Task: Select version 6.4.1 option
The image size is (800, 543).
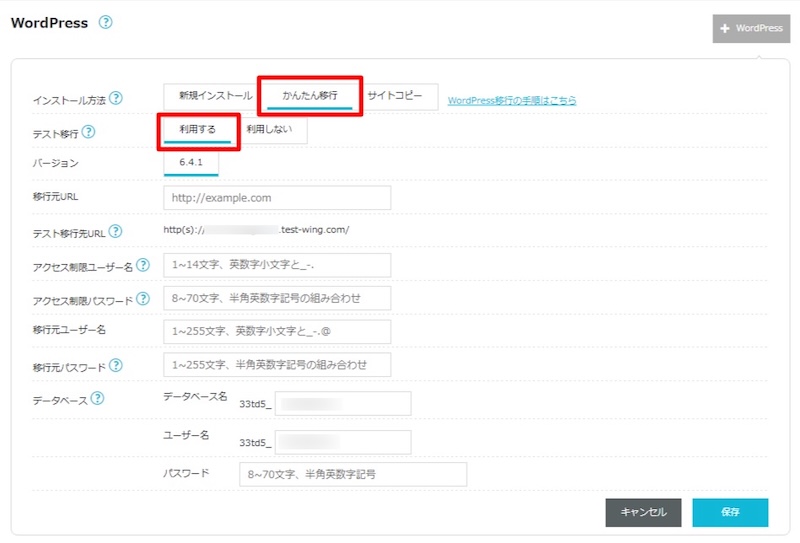Action: [x=191, y=163]
